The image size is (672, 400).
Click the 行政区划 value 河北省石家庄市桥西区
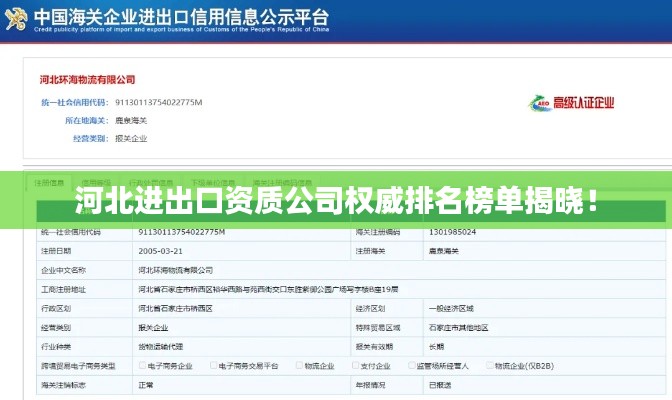pos(175,308)
